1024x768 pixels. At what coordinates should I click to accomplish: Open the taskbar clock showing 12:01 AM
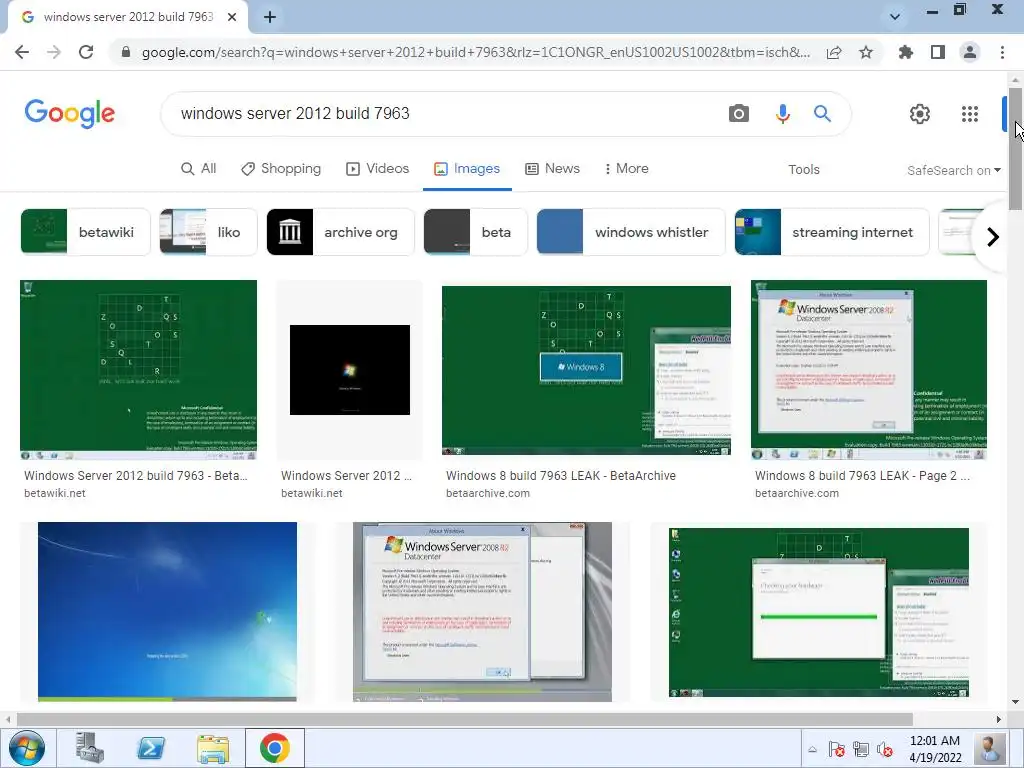click(935, 749)
